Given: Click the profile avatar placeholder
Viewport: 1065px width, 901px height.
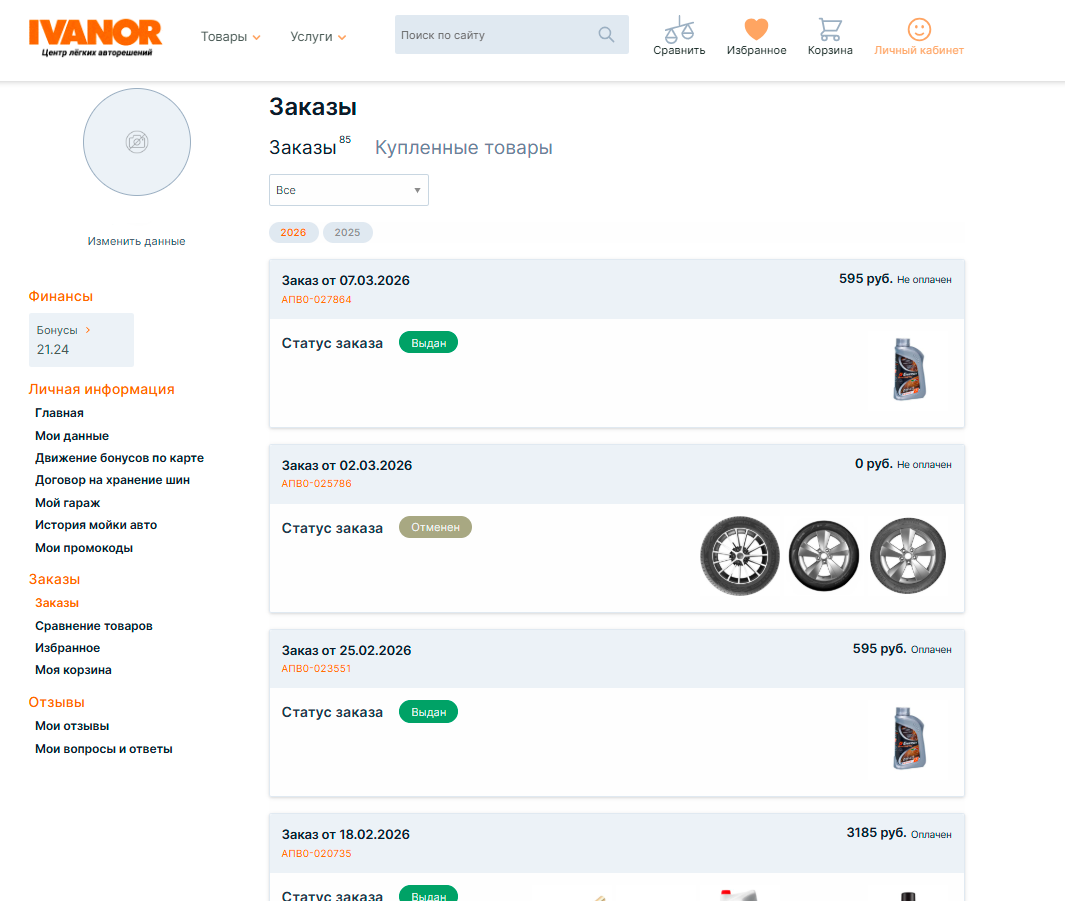Looking at the screenshot, I should point(137,142).
